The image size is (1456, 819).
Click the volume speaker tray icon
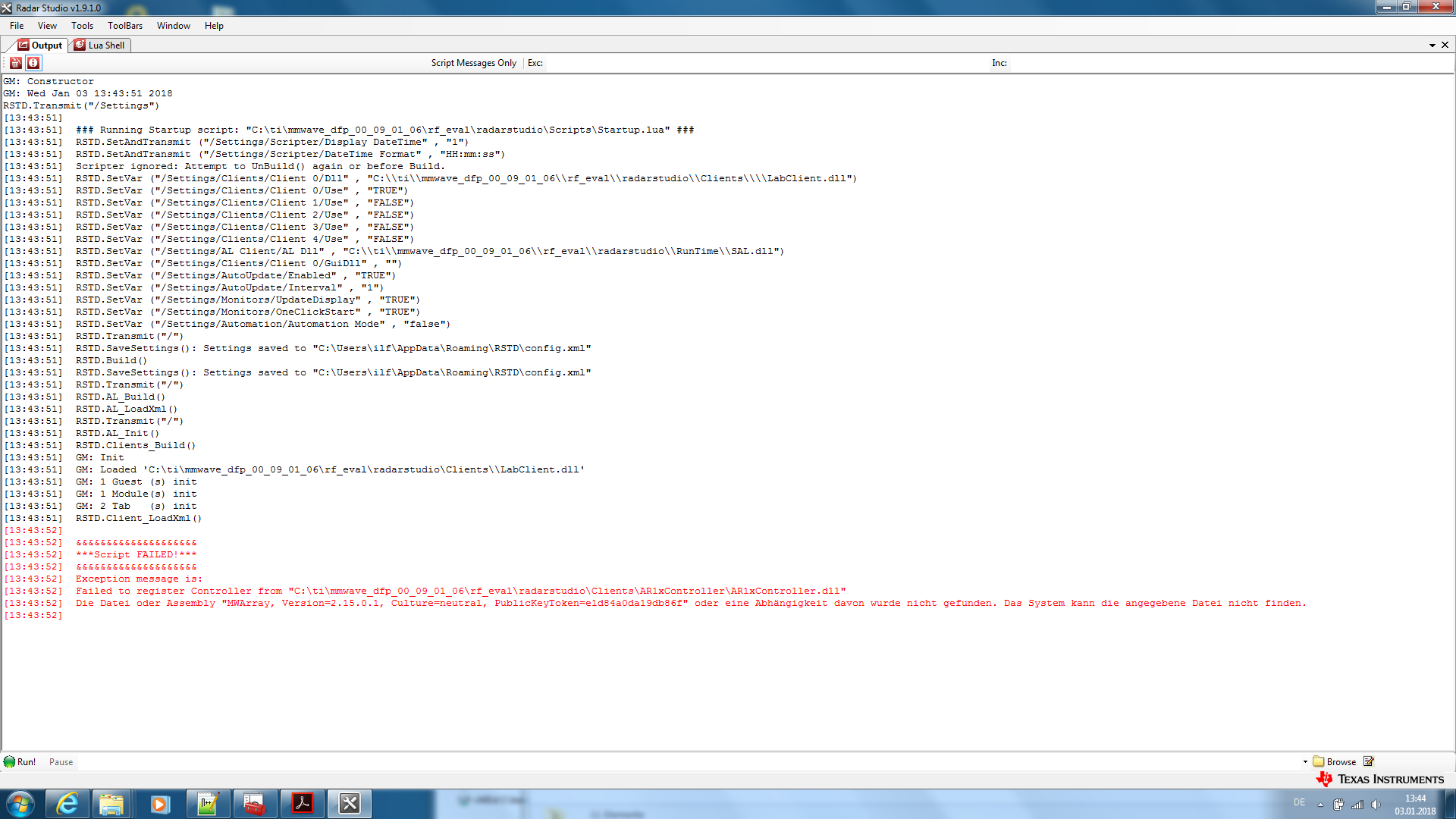[1376, 805]
